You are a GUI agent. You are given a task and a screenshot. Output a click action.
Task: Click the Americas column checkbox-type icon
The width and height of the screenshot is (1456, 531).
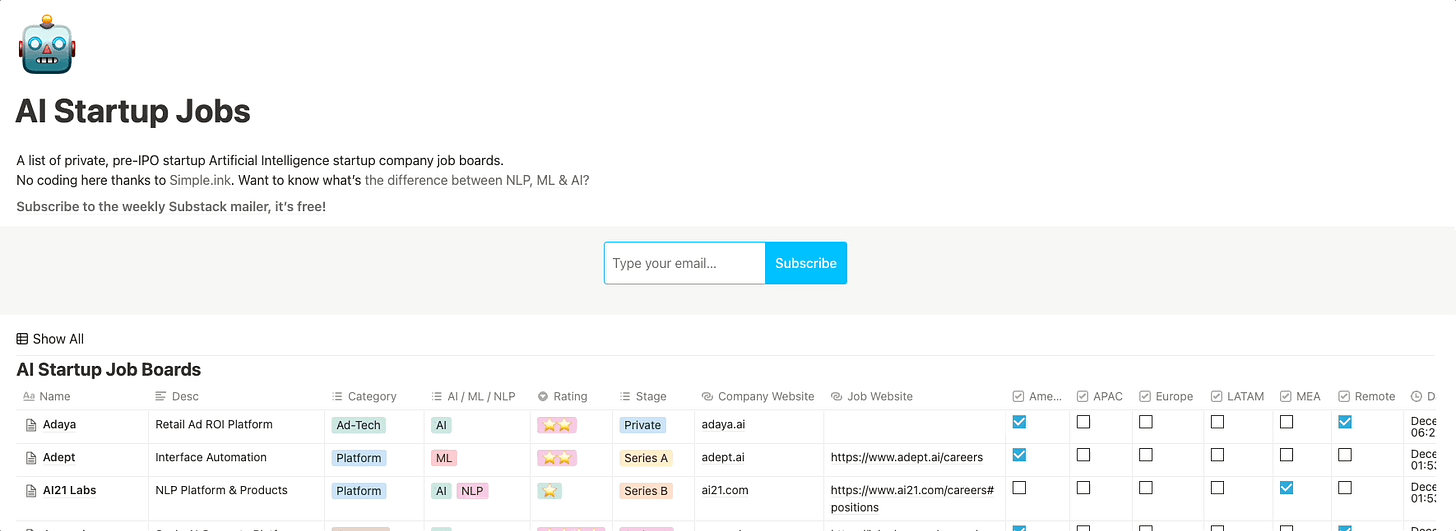click(x=1018, y=397)
